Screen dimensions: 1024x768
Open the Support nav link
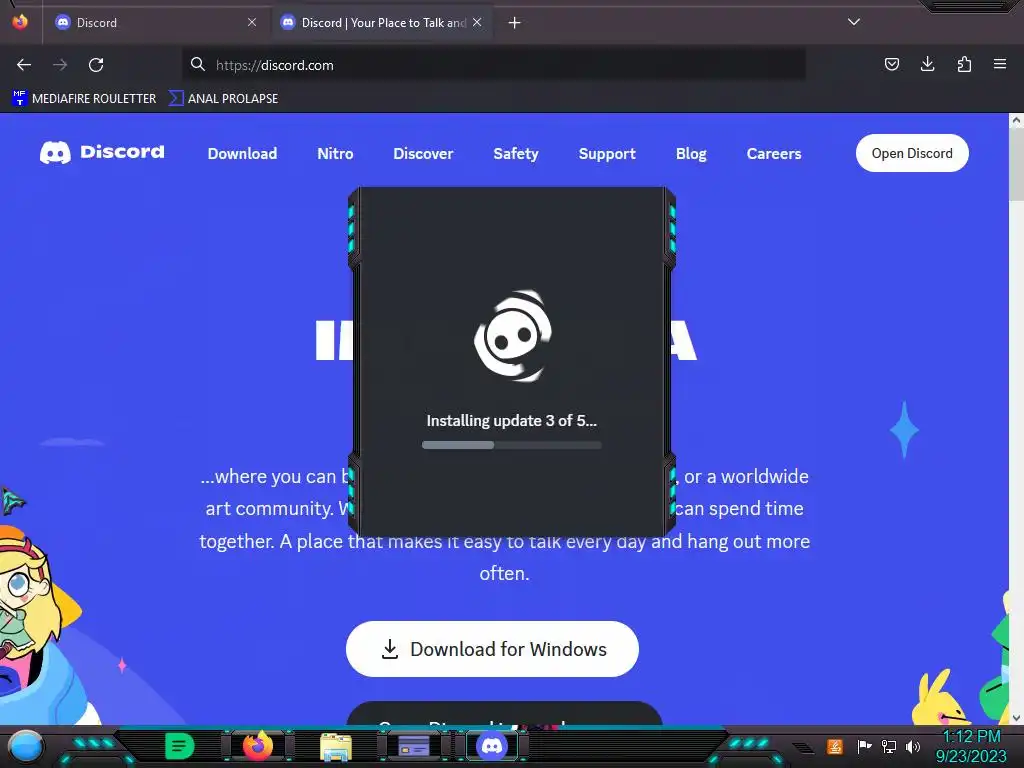[x=607, y=153]
